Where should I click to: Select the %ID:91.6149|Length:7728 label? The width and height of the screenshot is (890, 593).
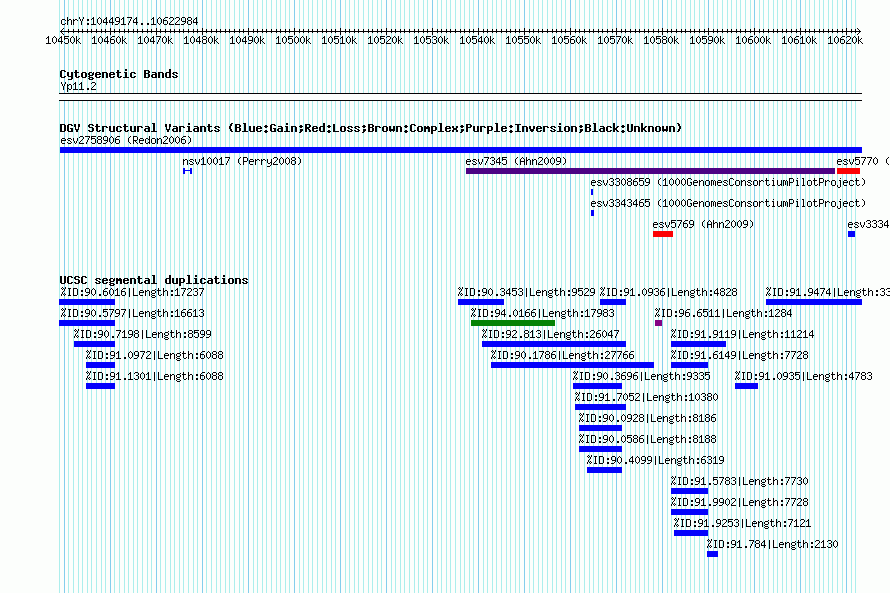[x=740, y=355]
